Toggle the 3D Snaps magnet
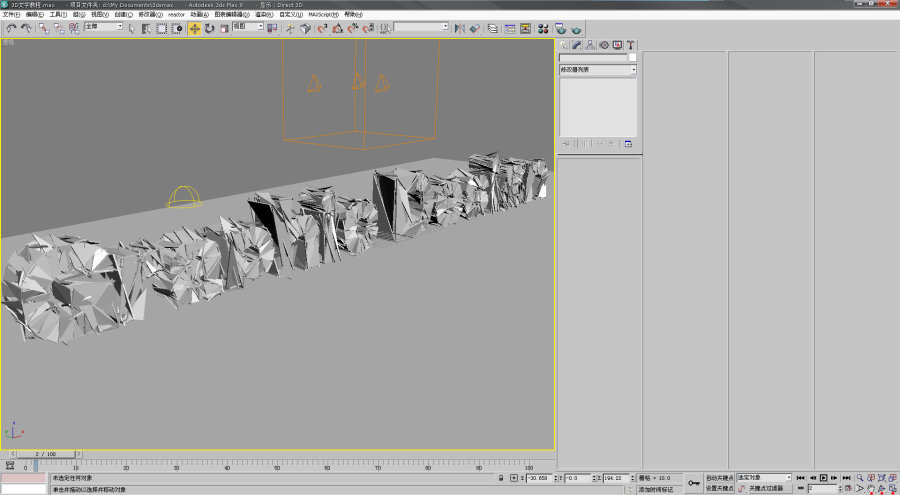 [x=322, y=28]
